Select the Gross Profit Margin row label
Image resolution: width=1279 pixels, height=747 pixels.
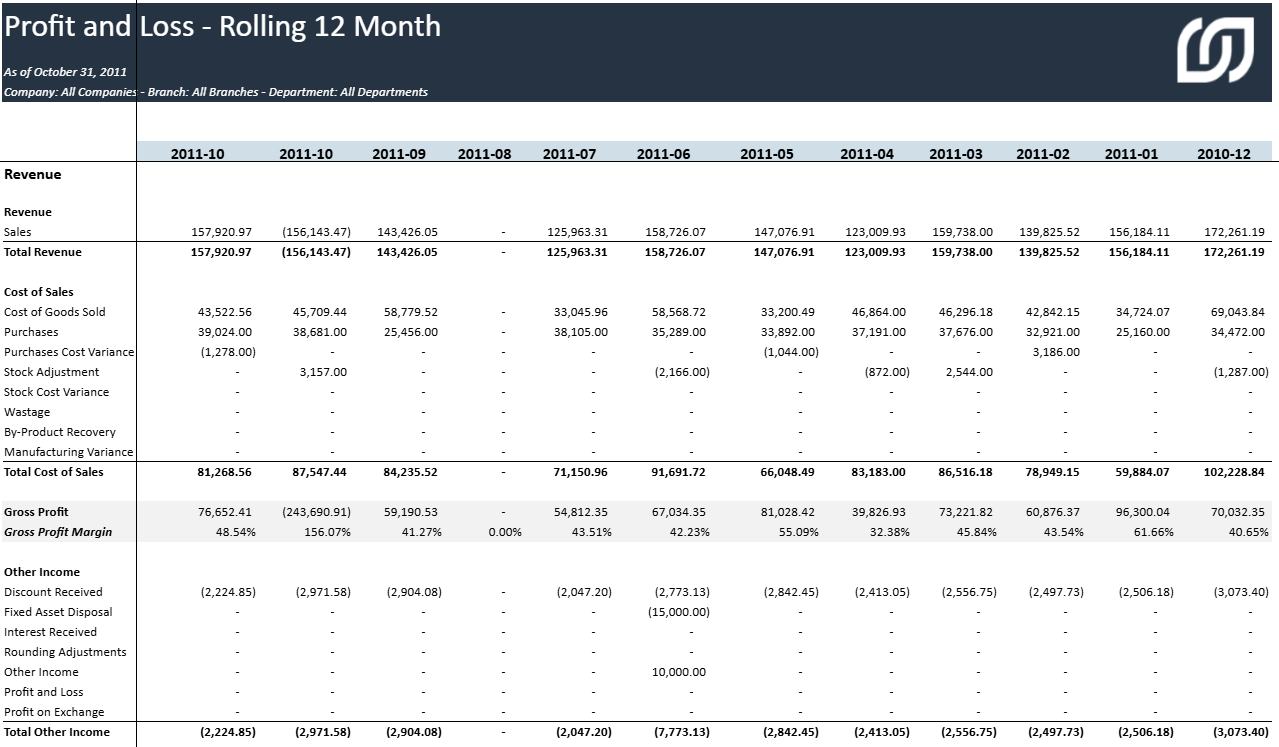point(58,532)
